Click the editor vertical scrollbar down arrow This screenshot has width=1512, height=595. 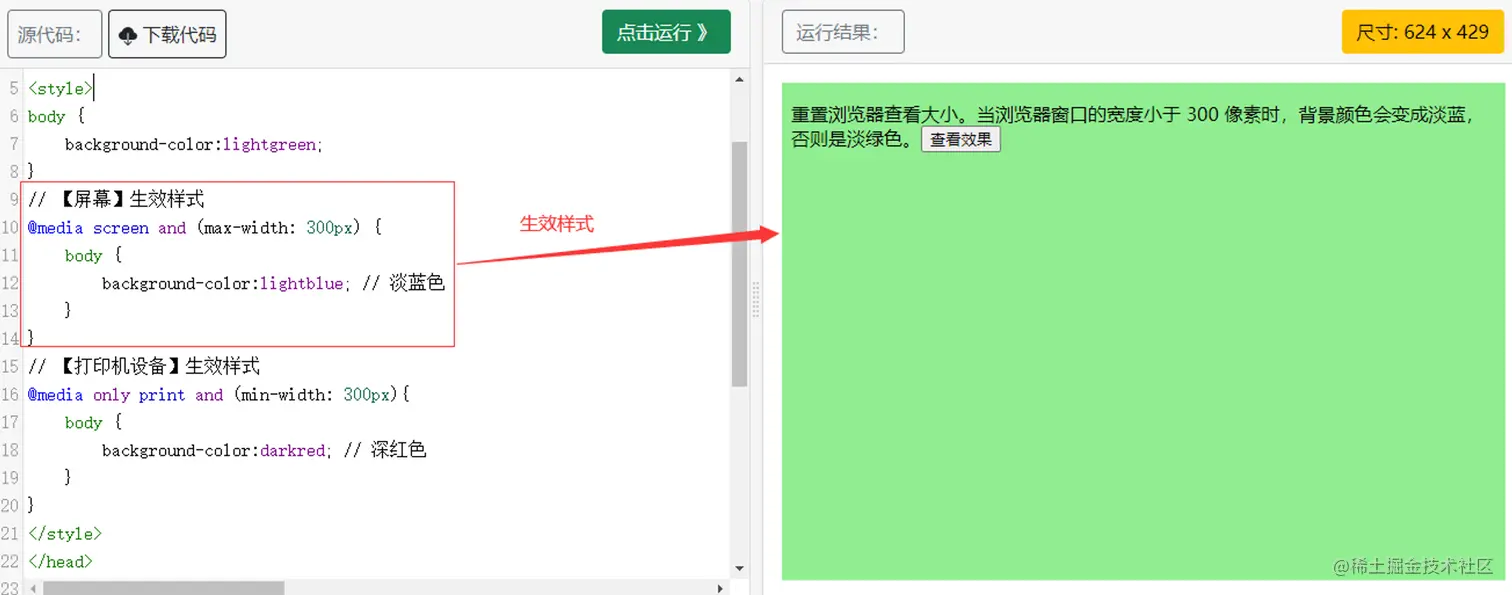point(740,568)
